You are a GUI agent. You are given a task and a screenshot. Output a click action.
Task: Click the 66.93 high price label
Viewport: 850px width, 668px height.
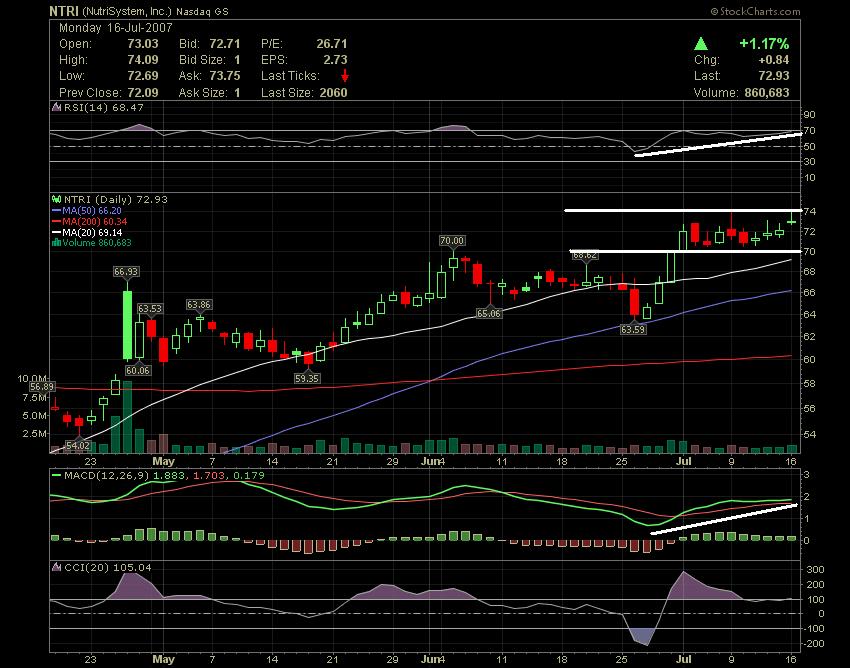coord(126,272)
